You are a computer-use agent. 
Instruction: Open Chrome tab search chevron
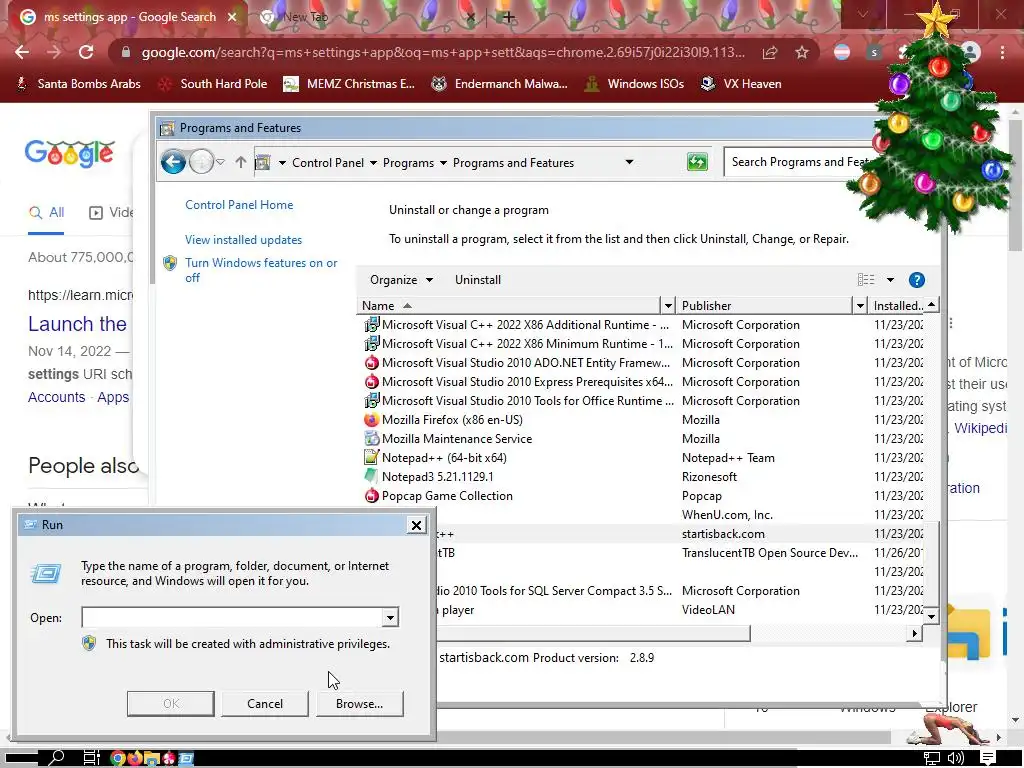[863, 14]
